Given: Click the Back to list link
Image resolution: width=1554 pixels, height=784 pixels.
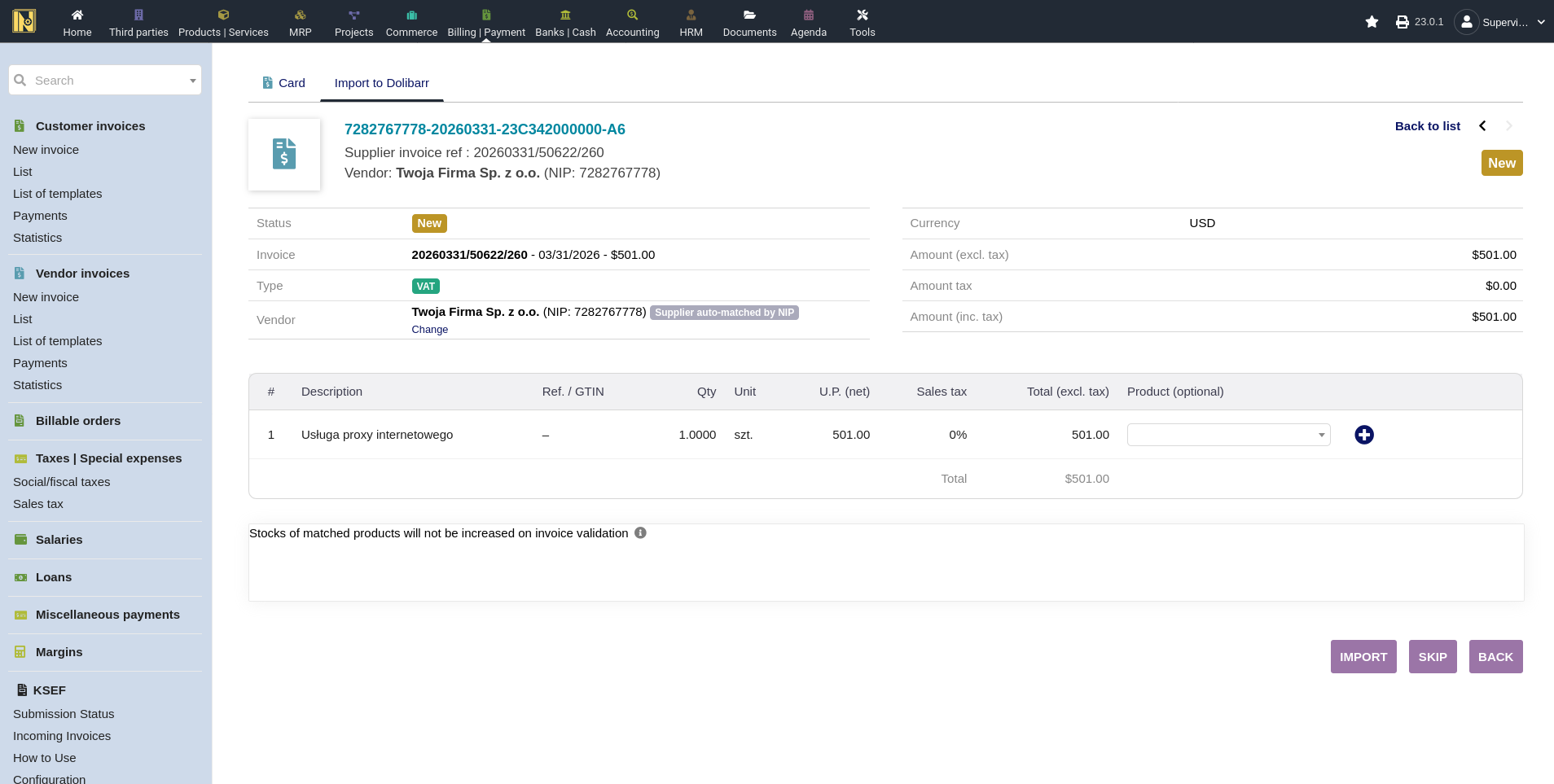Looking at the screenshot, I should (x=1427, y=126).
